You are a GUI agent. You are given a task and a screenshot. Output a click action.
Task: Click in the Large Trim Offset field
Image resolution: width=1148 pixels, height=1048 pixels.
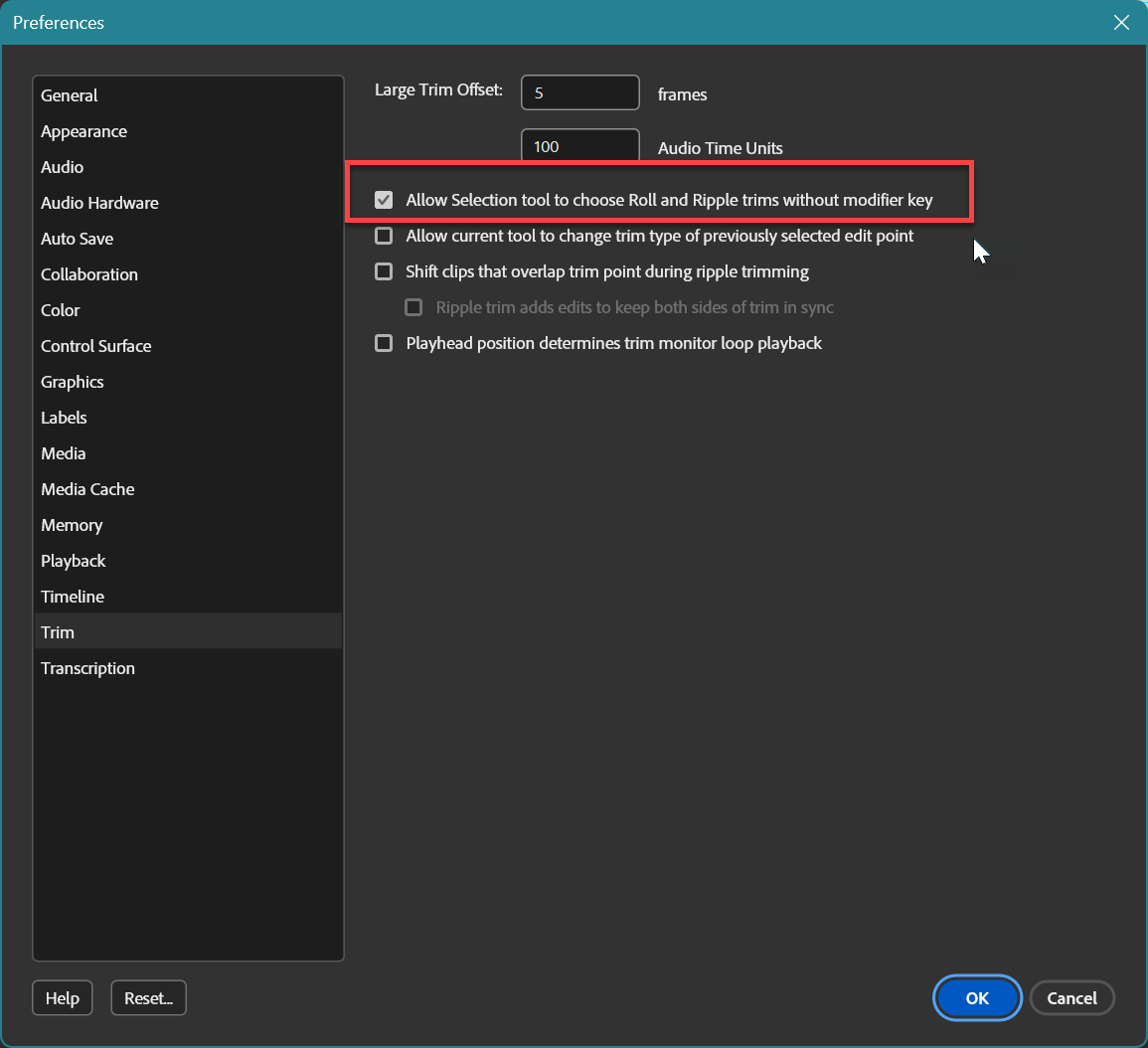579,91
